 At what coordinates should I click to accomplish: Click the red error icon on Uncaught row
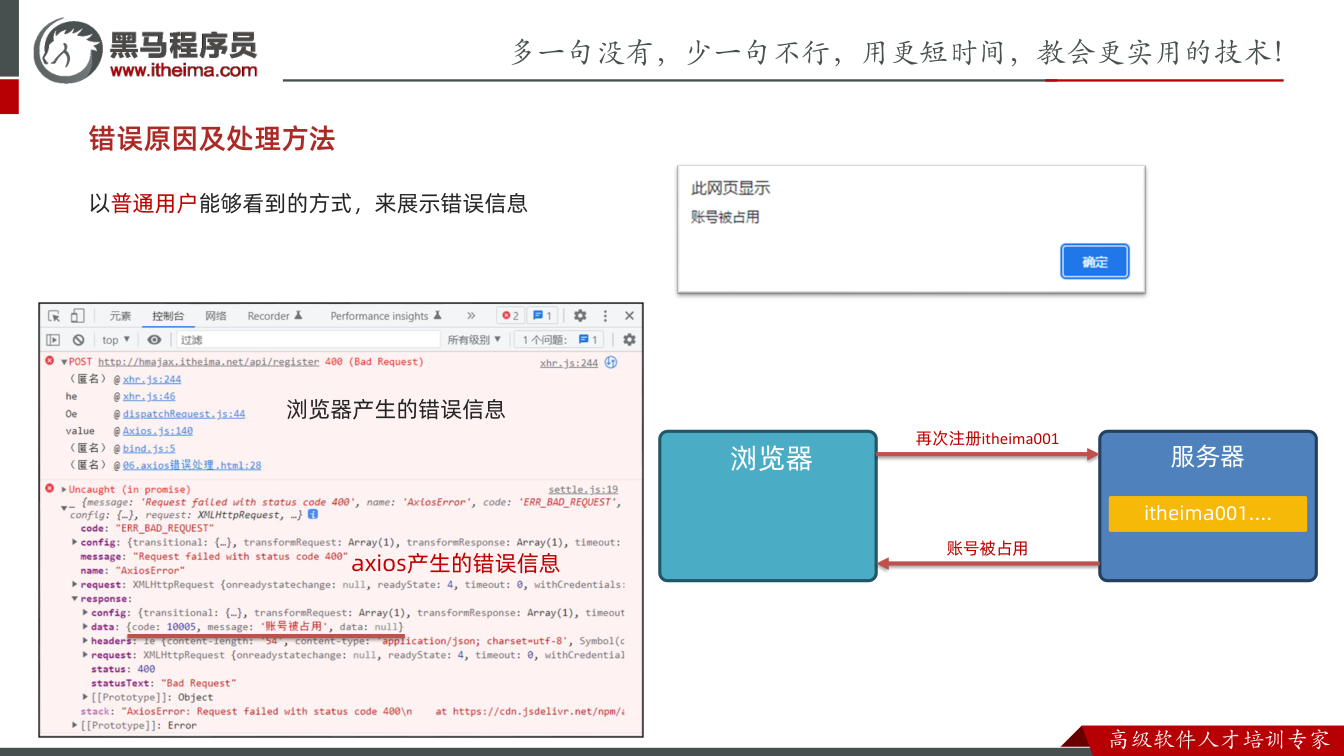coord(50,488)
